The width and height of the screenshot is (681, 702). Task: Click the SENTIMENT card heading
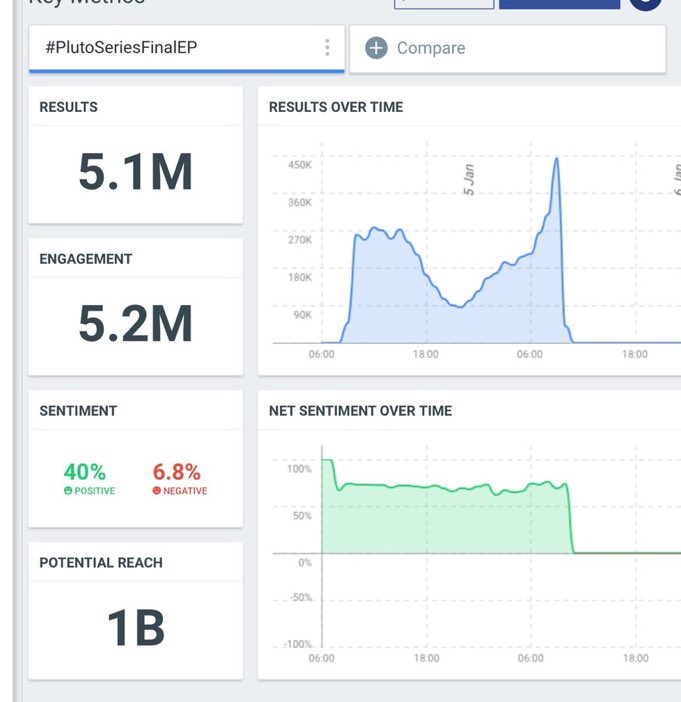point(78,411)
